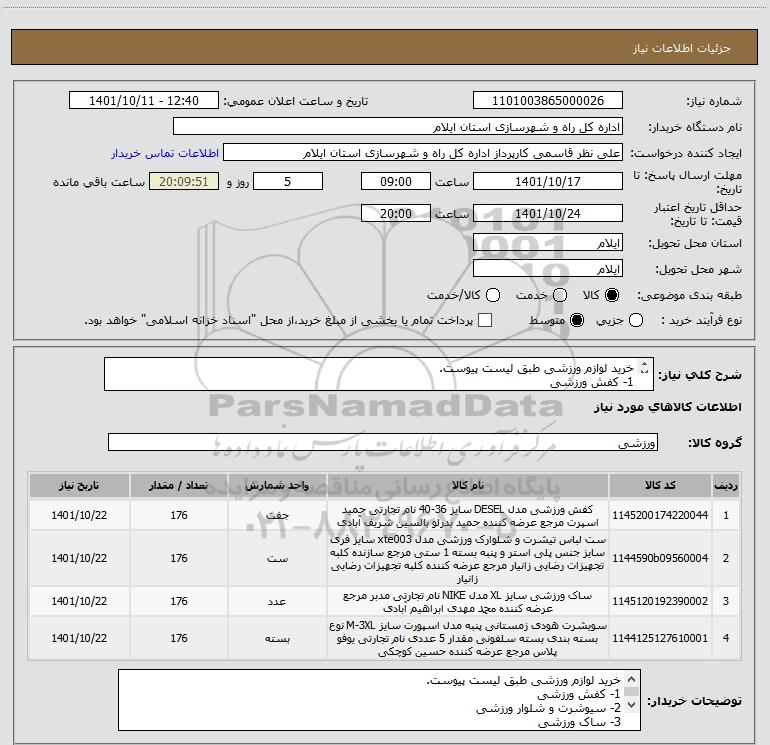Click the winter hoodie sweatshirt item name
770x745 pixels.
coord(468,638)
